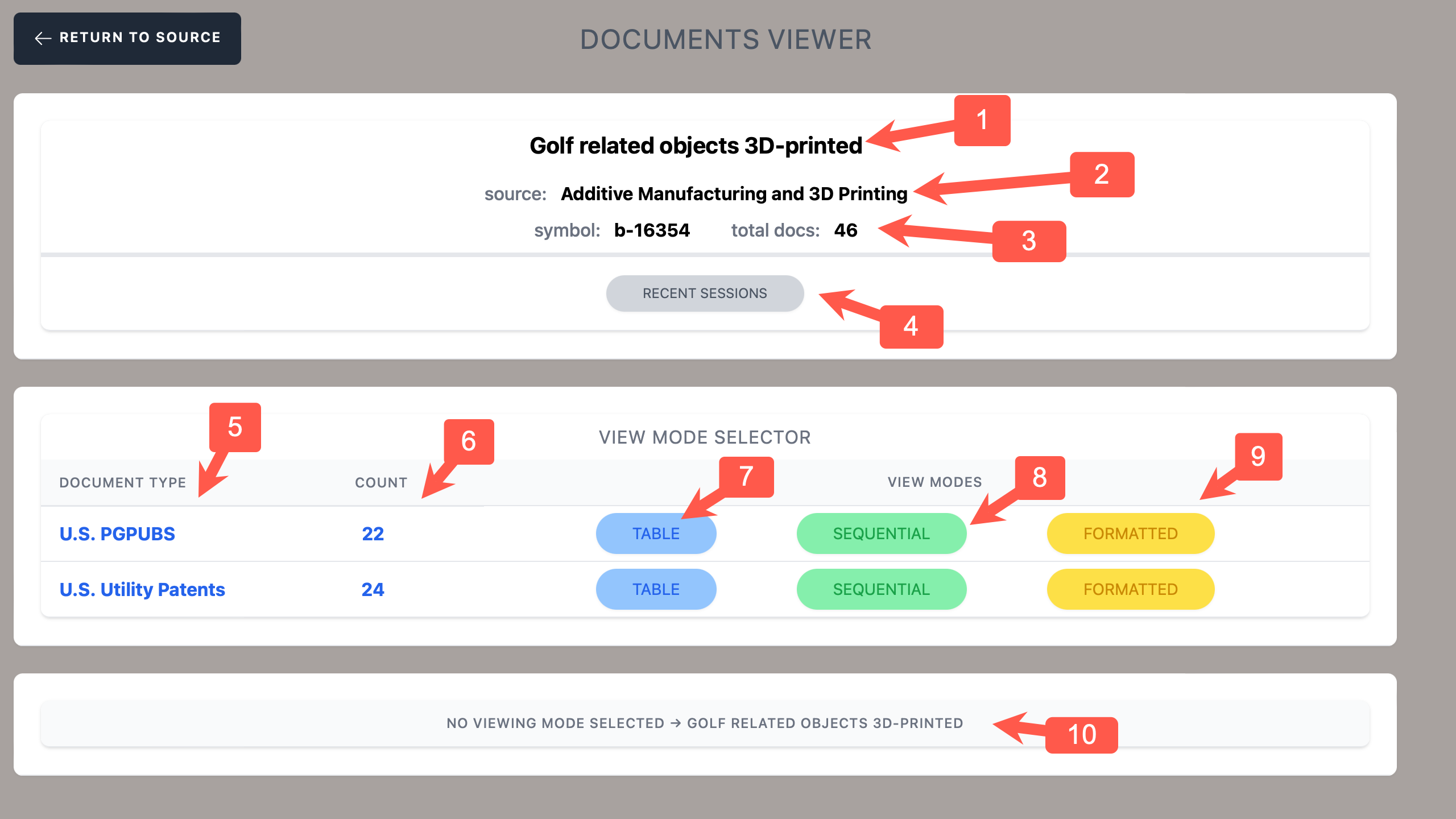Select Table view for U.S. Utility Patents
The width and height of the screenshot is (1456, 819).
point(656,589)
